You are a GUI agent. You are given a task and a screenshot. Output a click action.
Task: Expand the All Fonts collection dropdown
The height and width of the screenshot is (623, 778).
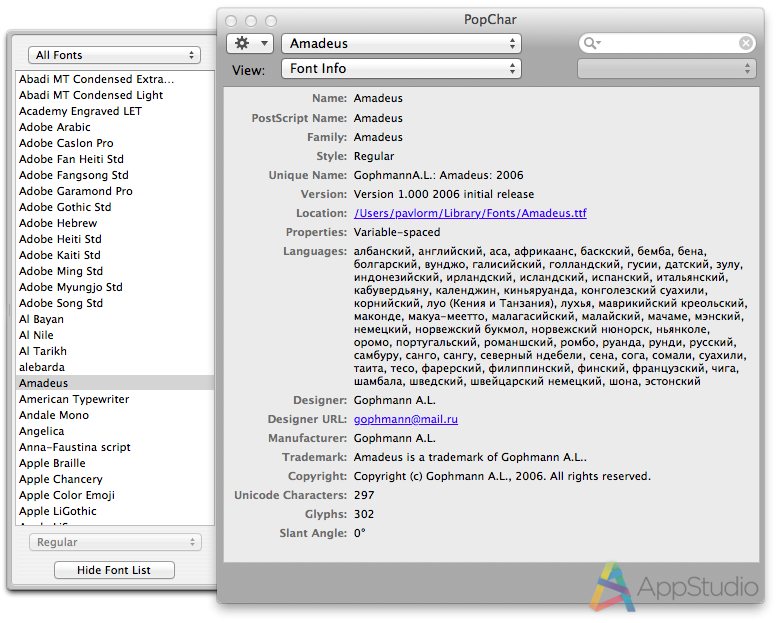click(113, 55)
